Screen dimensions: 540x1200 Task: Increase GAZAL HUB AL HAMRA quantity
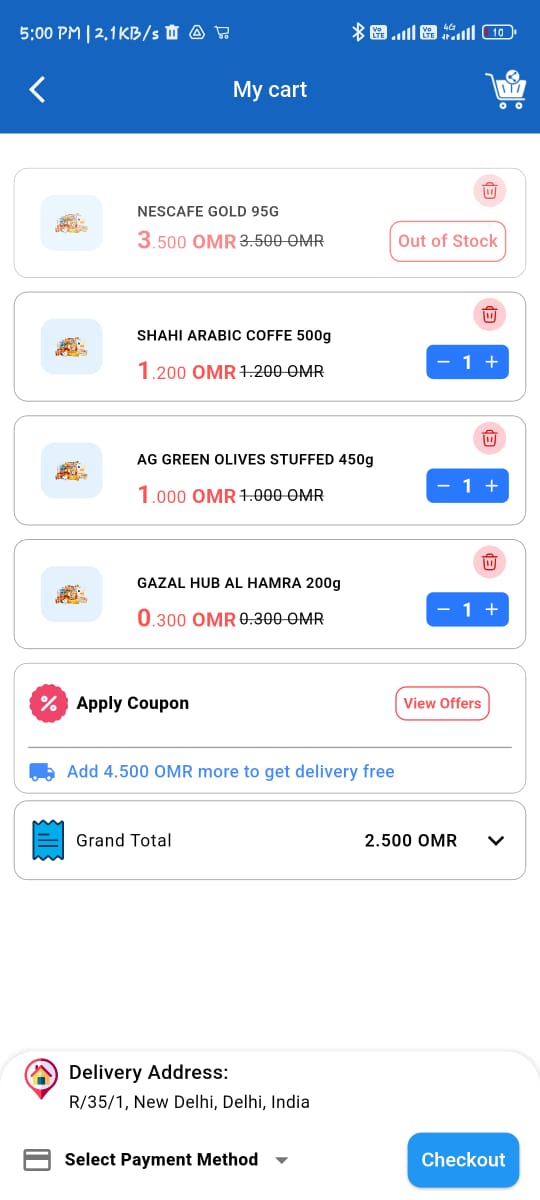coord(492,610)
